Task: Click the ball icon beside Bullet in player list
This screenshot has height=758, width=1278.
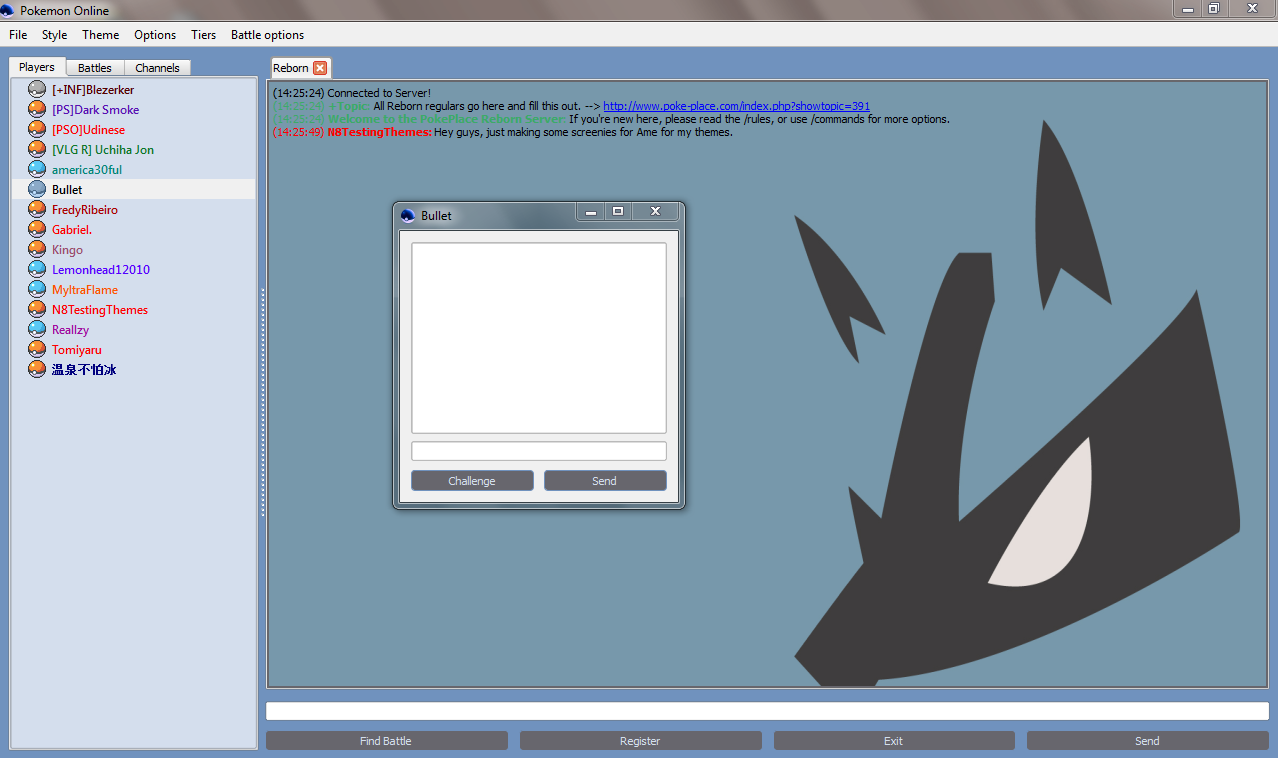Action: pos(37,189)
